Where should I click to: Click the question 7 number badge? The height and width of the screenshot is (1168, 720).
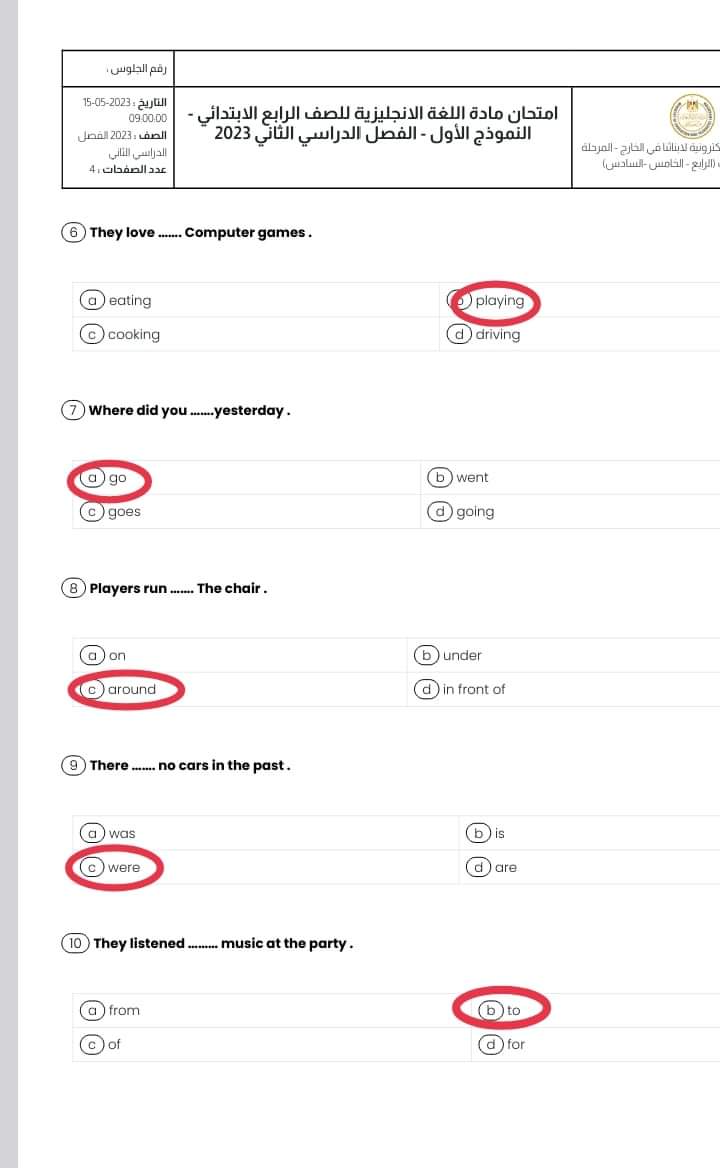click(73, 410)
